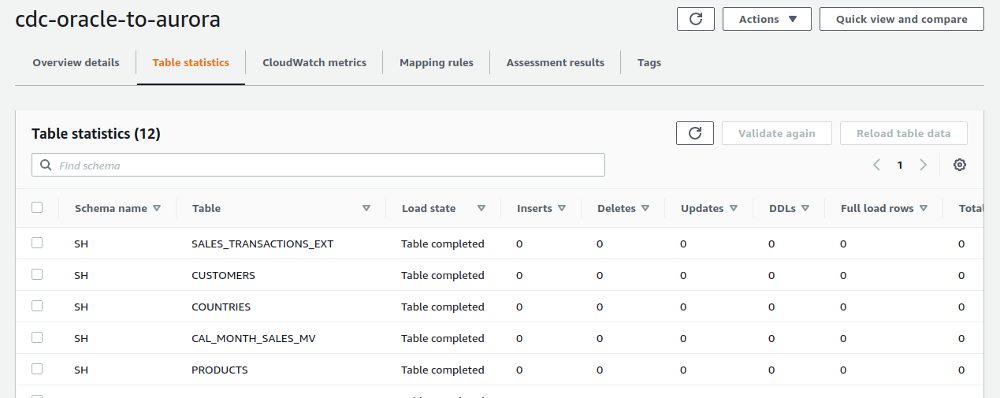Check the PRODUCTS row checkbox
This screenshot has height=398, width=1000.
click(37, 369)
